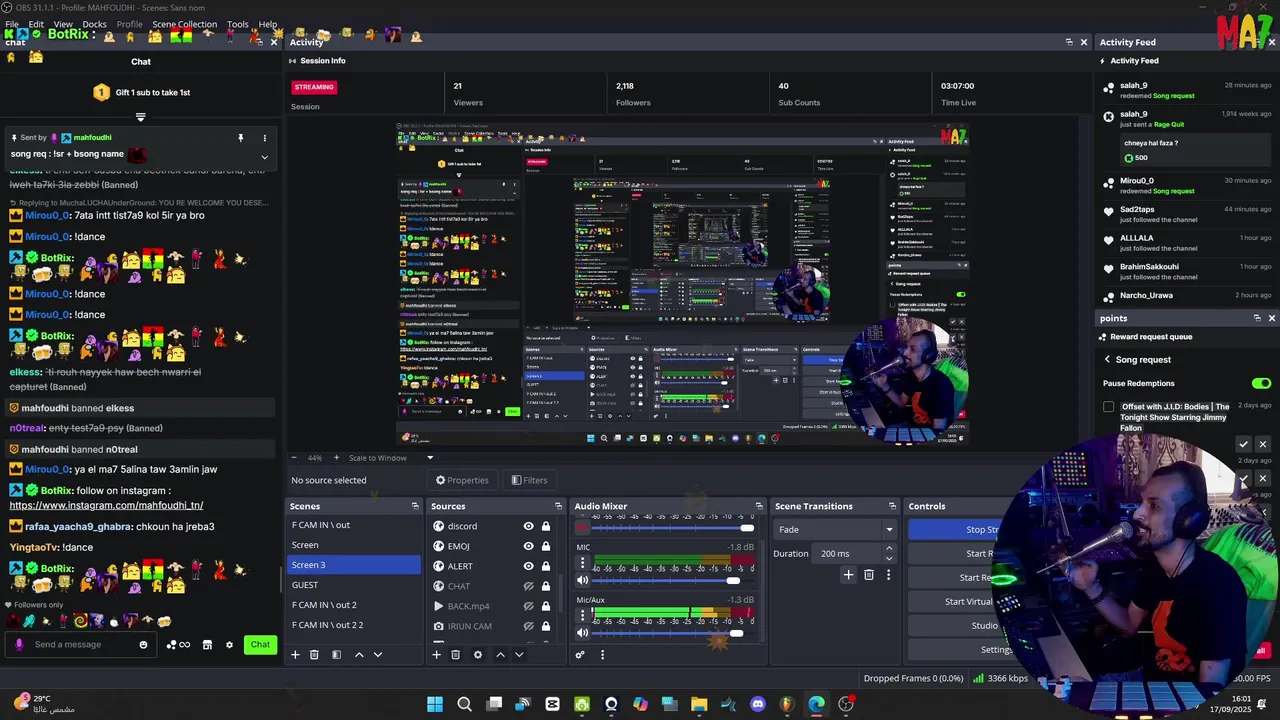The width and height of the screenshot is (1280, 720).
Task: Collapse the gift sub goal chevron
Action: (x=140, y=117)
